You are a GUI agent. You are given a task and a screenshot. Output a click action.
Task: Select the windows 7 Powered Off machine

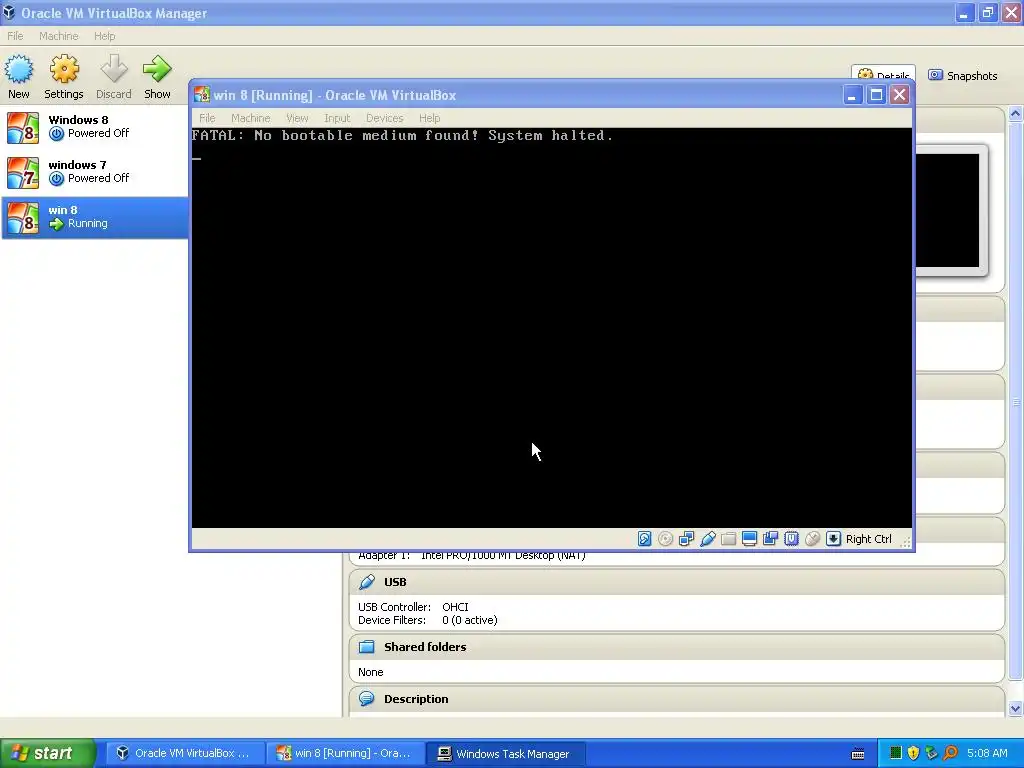95,172
